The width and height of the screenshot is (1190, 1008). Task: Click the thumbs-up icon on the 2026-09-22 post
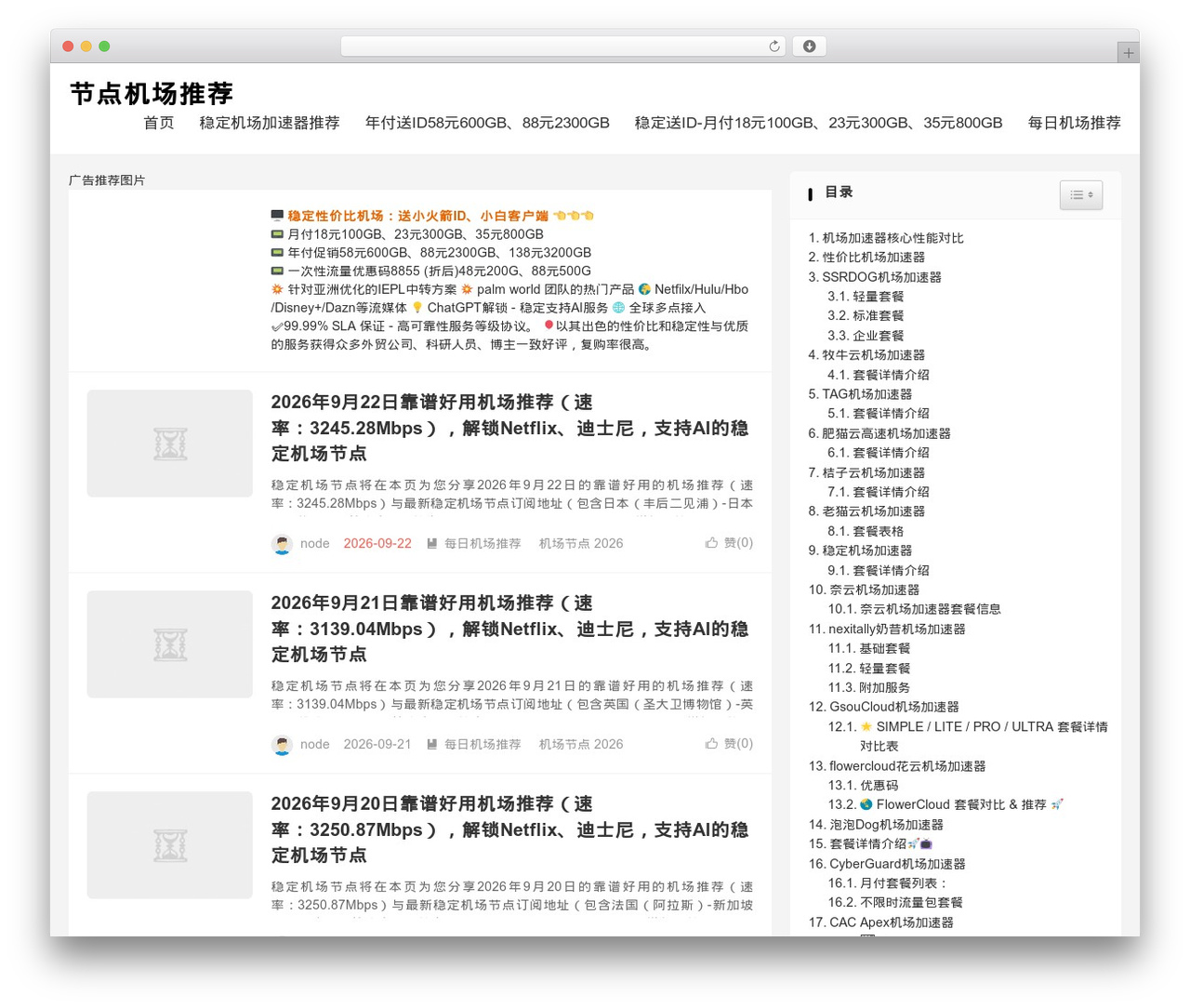pyautogui.click(x=711, y=543)
